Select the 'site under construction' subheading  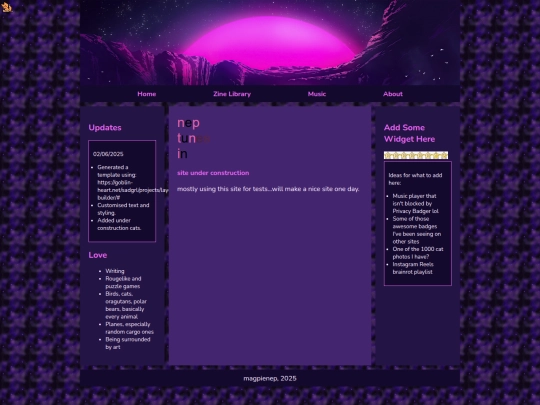(x=213, y=173)
